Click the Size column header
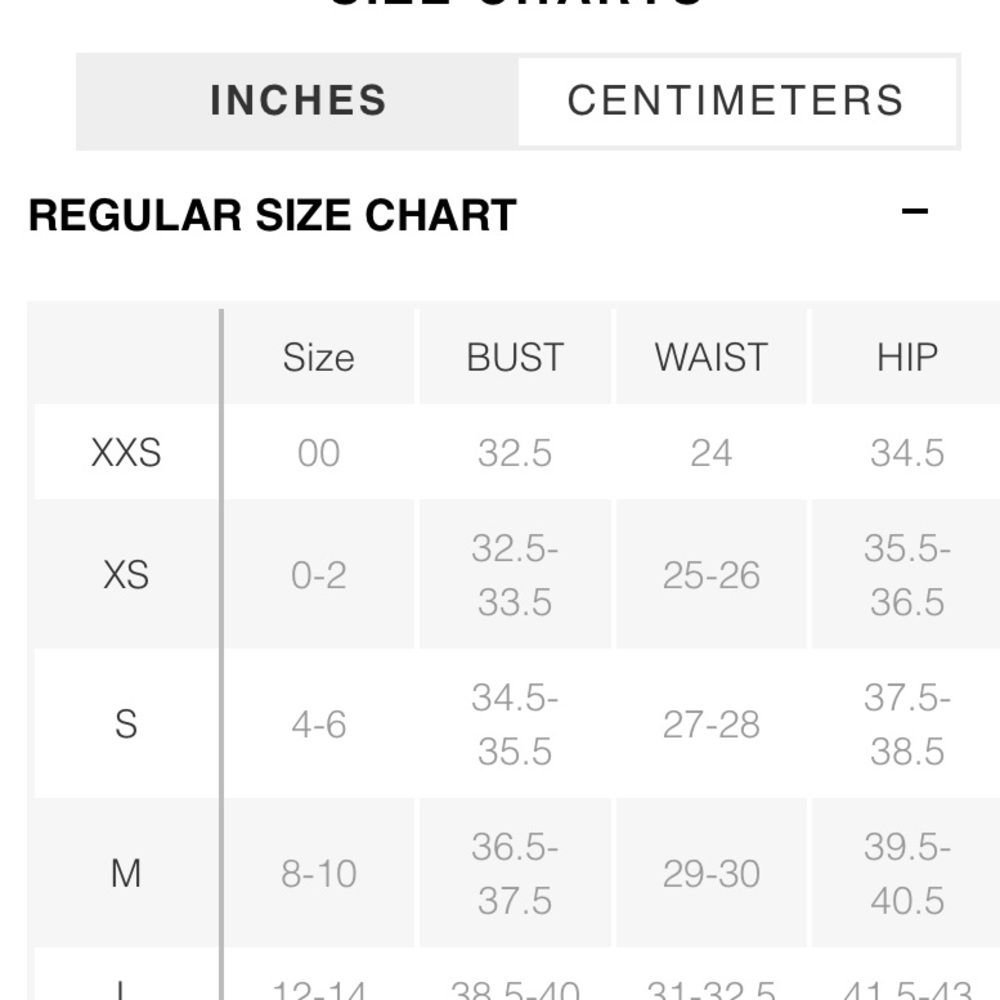Screen dimensions: 1000x1000 [x=319, y=357]
